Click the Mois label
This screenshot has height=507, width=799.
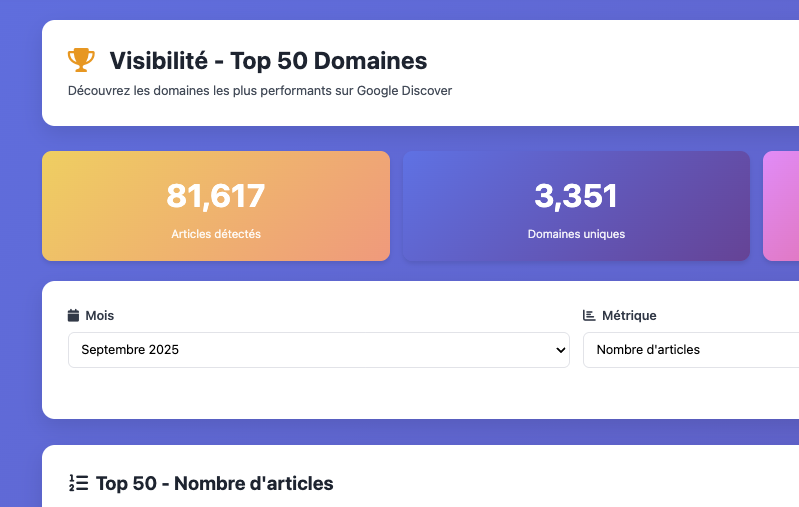pyautogui.click(x=100, y=315)
